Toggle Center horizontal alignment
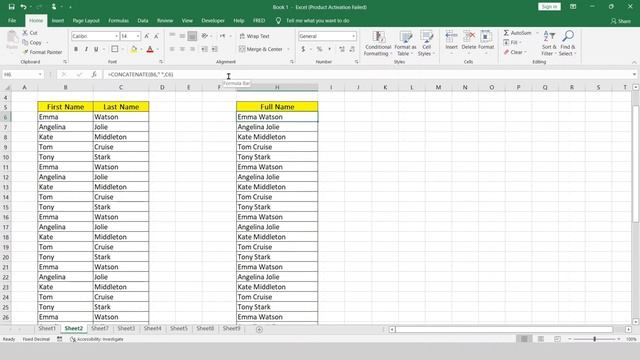 (182, 49)
